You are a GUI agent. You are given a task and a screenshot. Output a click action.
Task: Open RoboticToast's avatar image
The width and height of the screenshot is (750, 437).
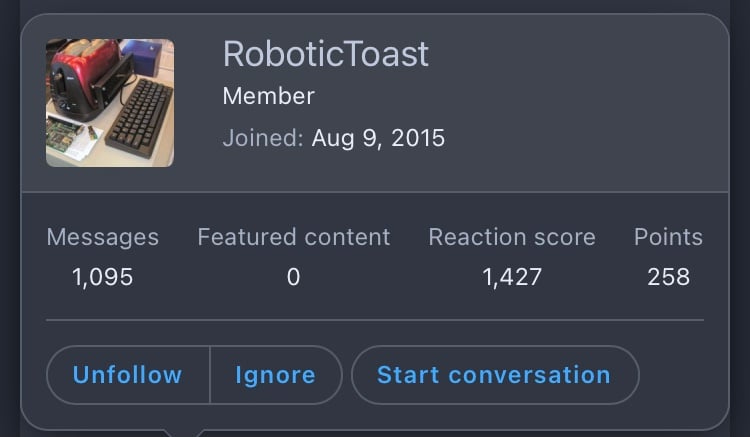(110, 103)
